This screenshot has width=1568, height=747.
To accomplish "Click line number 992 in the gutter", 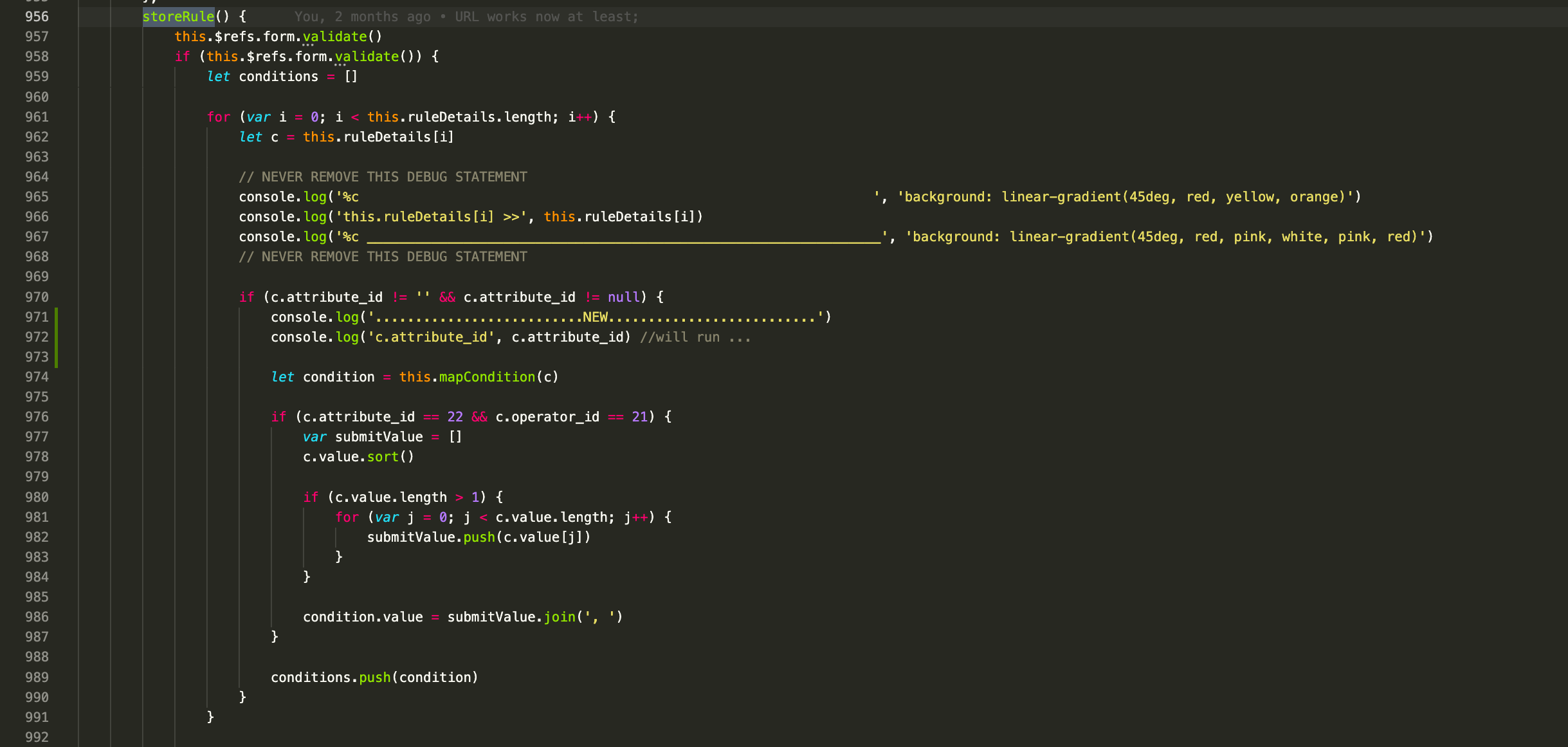I will click(x=37, y=737).
